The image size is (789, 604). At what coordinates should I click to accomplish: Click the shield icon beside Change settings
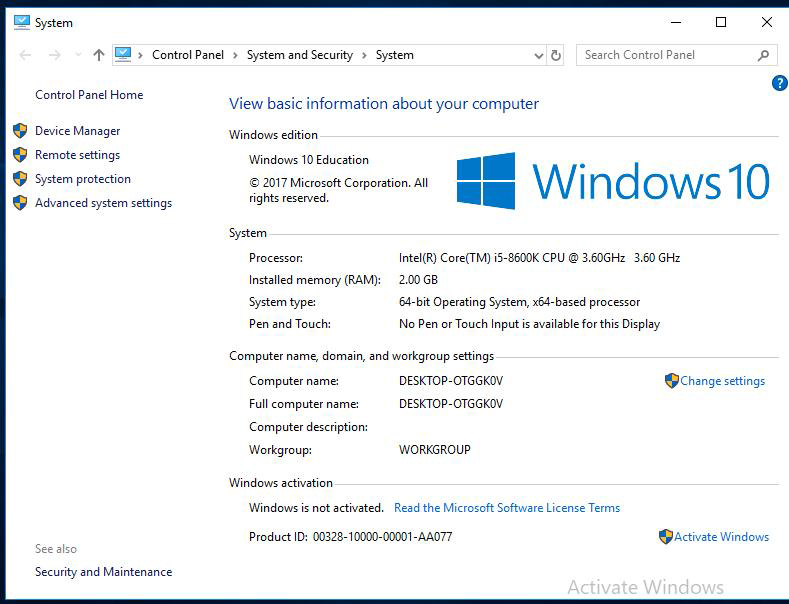coord(672,381)
